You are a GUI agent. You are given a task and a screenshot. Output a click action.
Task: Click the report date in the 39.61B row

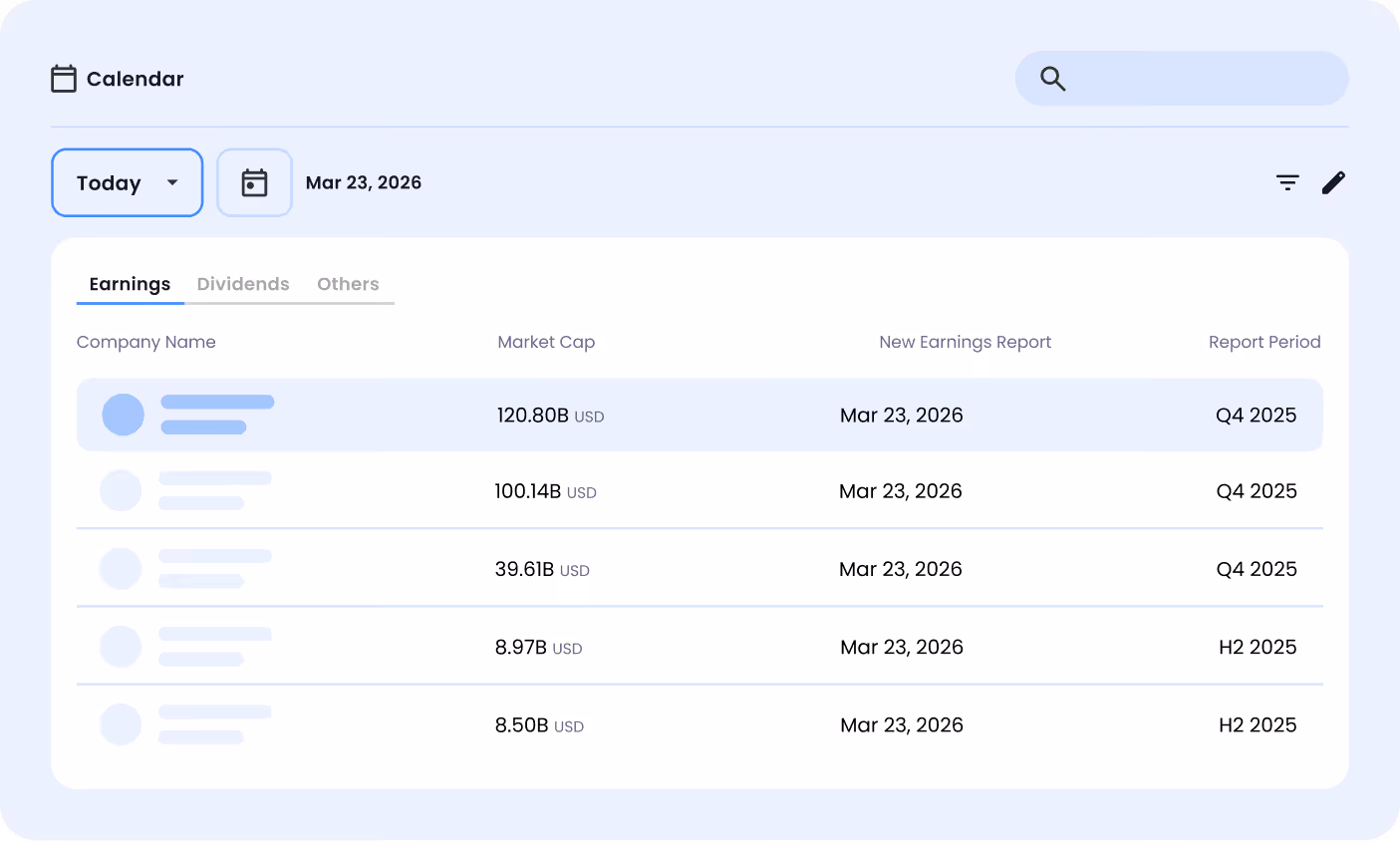point(901,569)
